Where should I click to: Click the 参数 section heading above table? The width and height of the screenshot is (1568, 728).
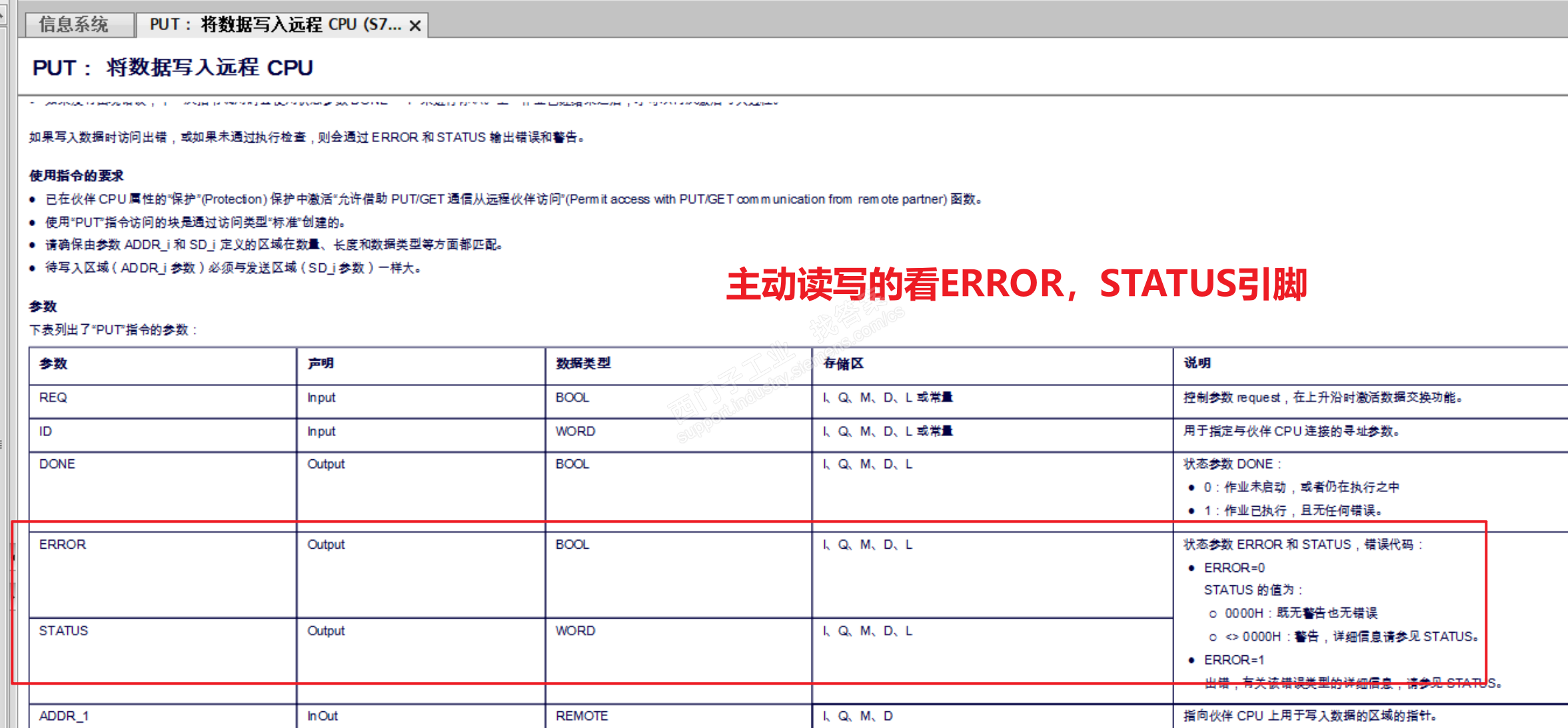pos(43,306)
